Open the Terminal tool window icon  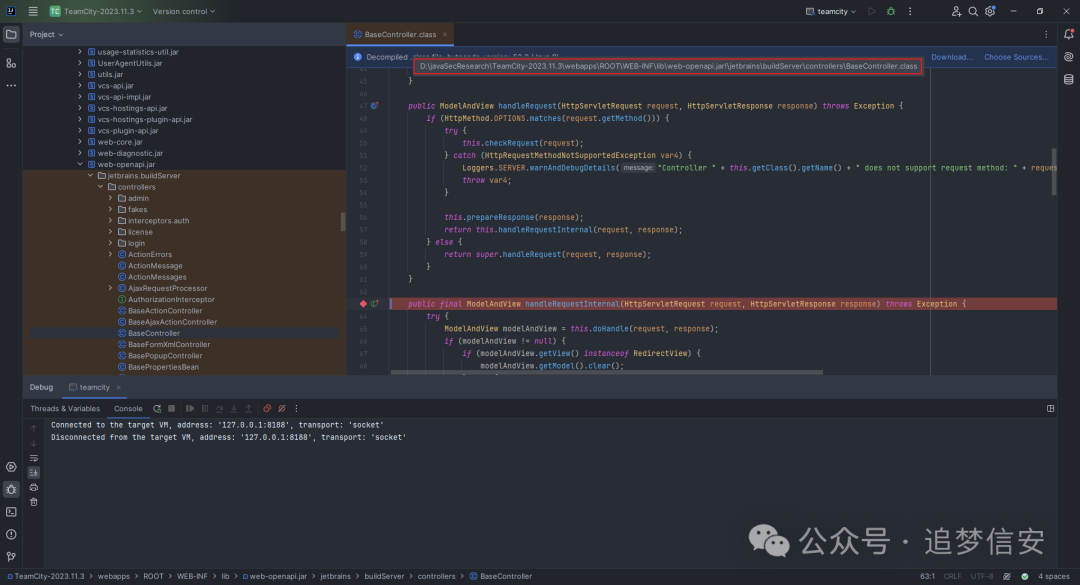coord(11,512)
